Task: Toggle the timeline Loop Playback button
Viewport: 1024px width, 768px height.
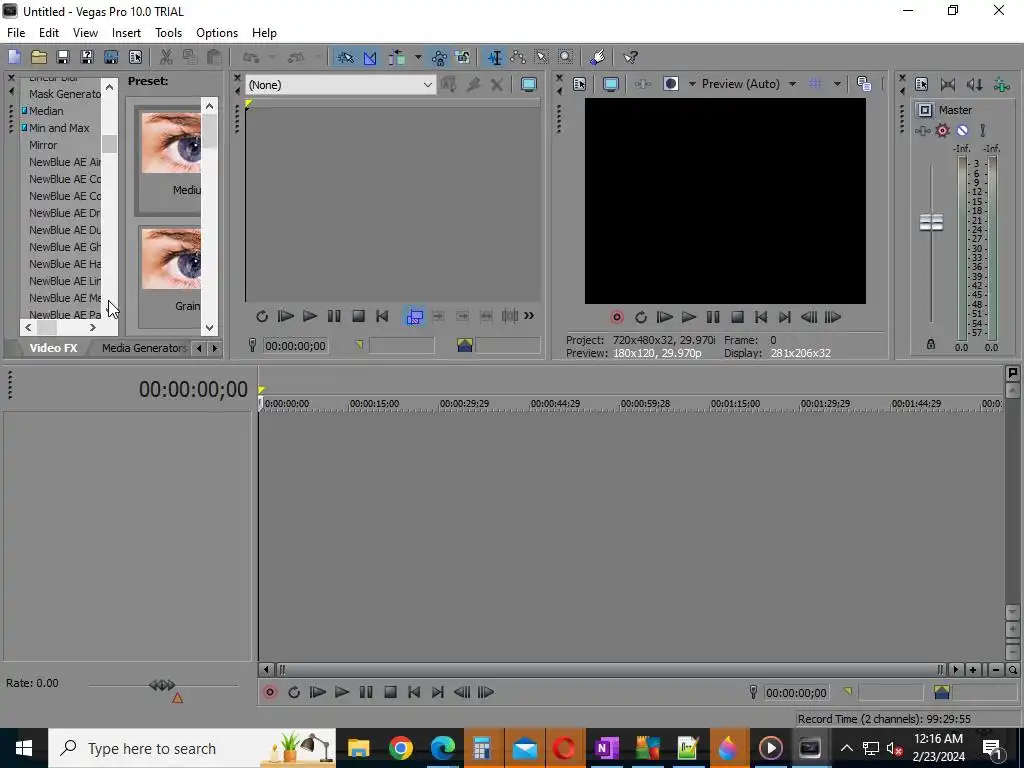Action: pos(294,692)
